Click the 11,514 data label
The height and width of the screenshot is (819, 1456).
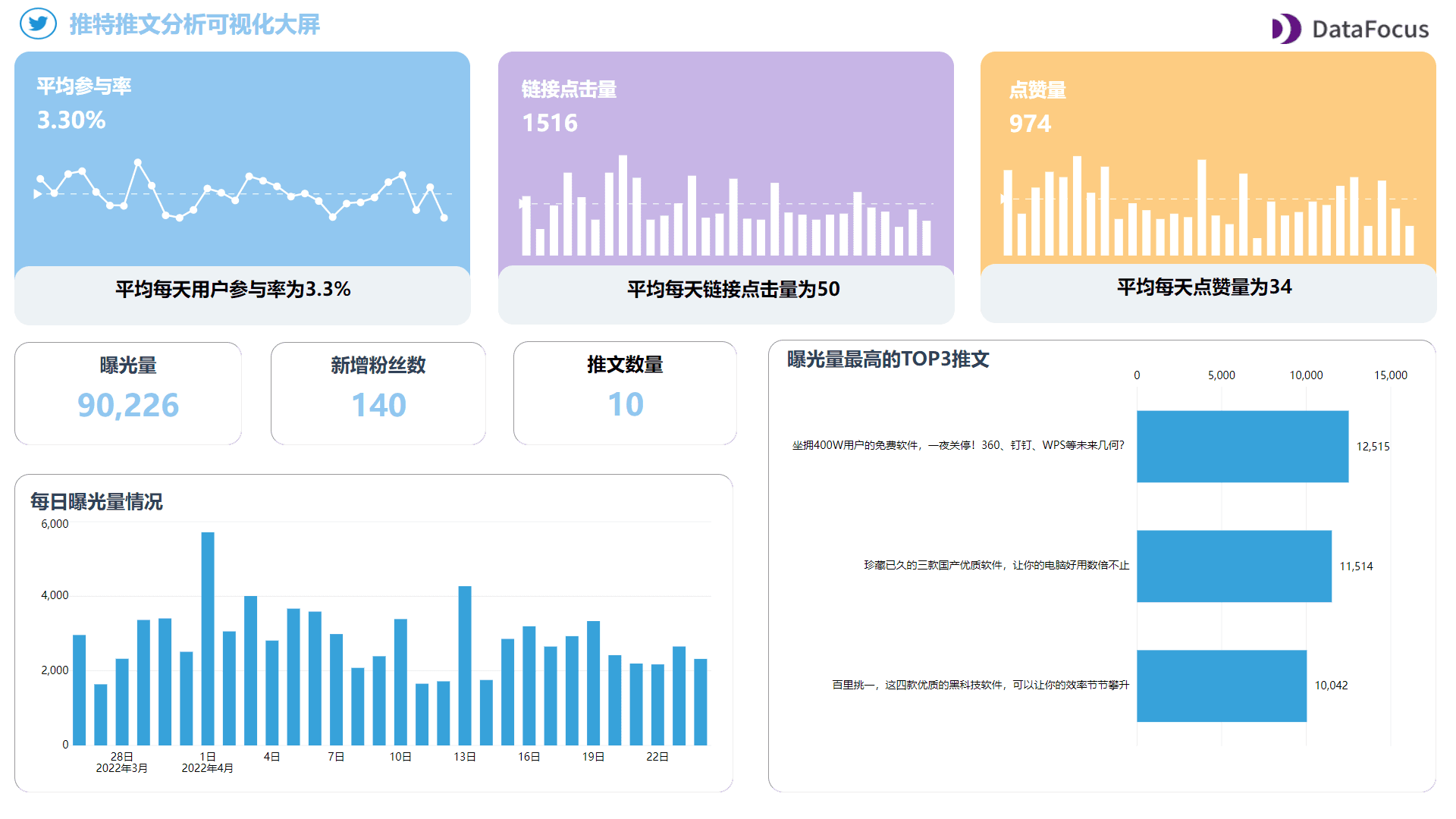[x=1356, y=566]
